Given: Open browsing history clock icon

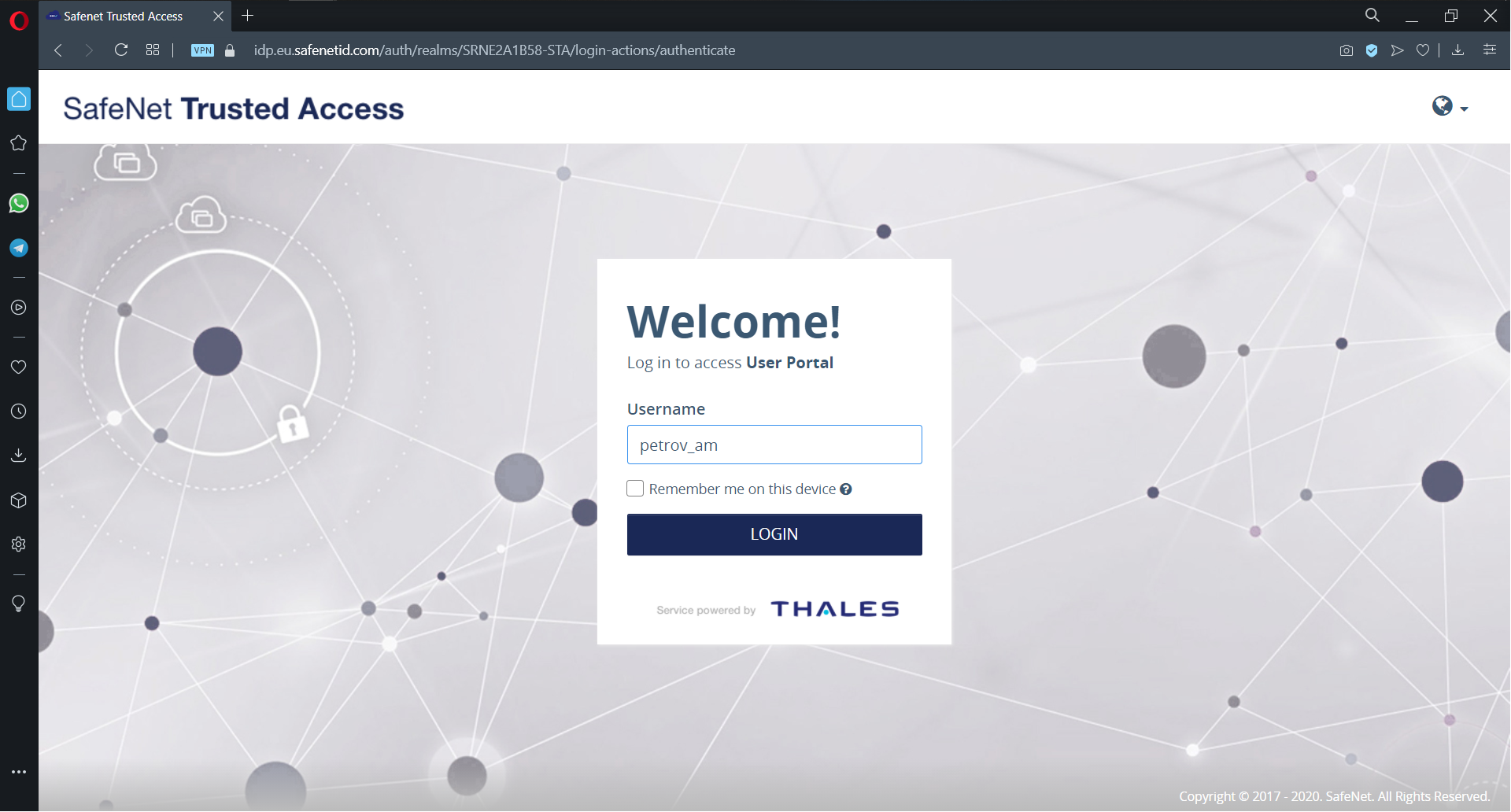Looking at the screenshot, I should (x=19, y=412).
